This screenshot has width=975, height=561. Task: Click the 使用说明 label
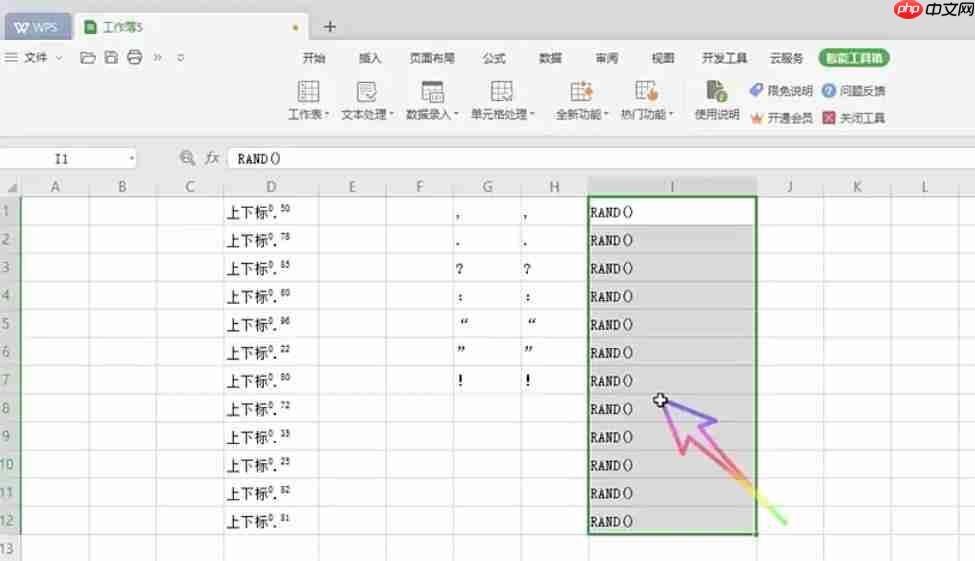pos(716,114)
